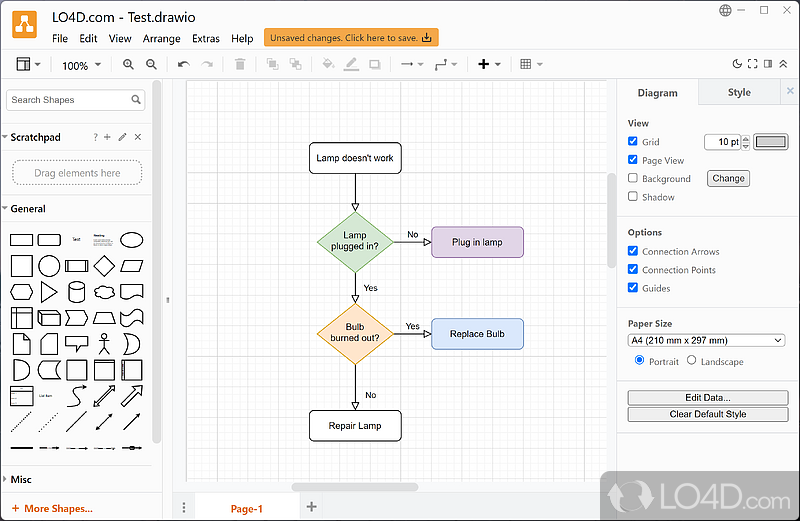Toggle dark mode moon icon
800x521 pixels.
[738, 64]
